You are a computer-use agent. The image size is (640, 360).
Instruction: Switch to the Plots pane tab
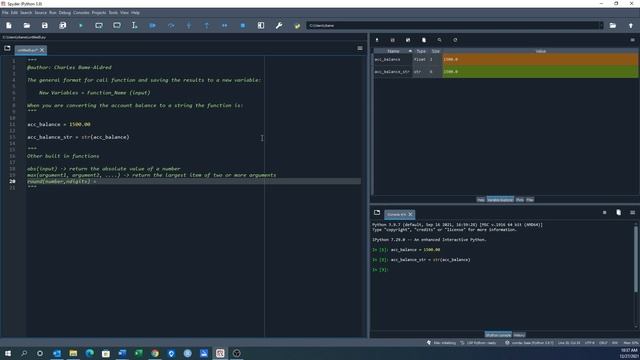(520, 200)
